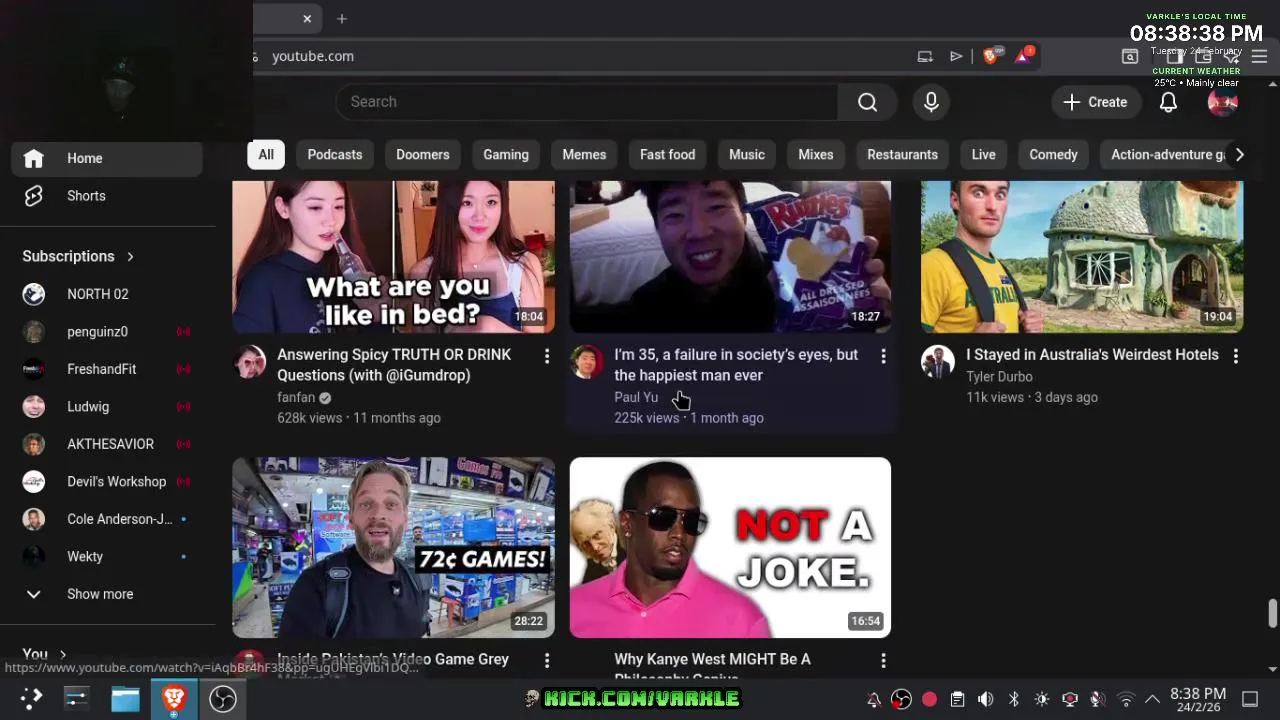Screen dimensions: 1280x720
Task: Click Tyler Durbo channel avatar
Action: [x=938, y=362]
